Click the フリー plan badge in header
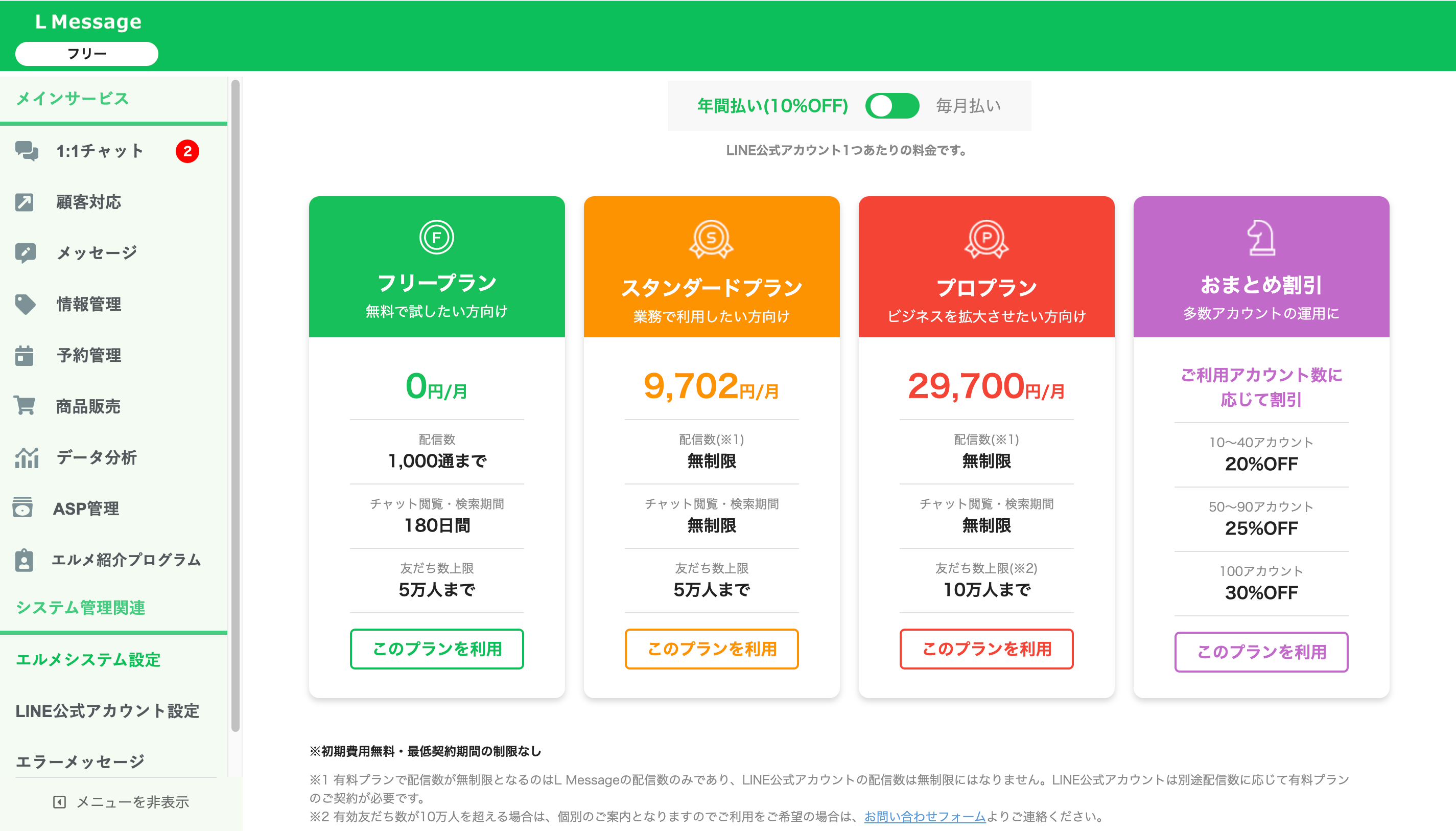Viewport: 1456px width, 831px height. 87,54
